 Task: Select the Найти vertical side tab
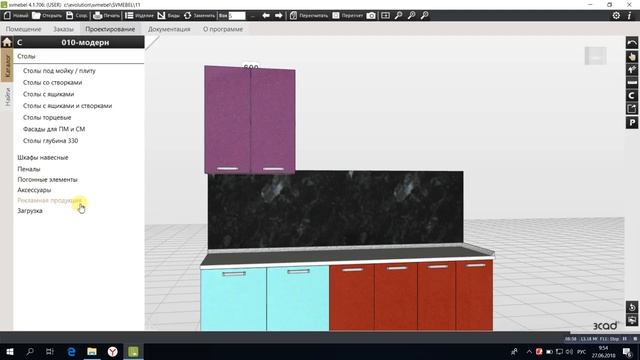pos(7,97)
